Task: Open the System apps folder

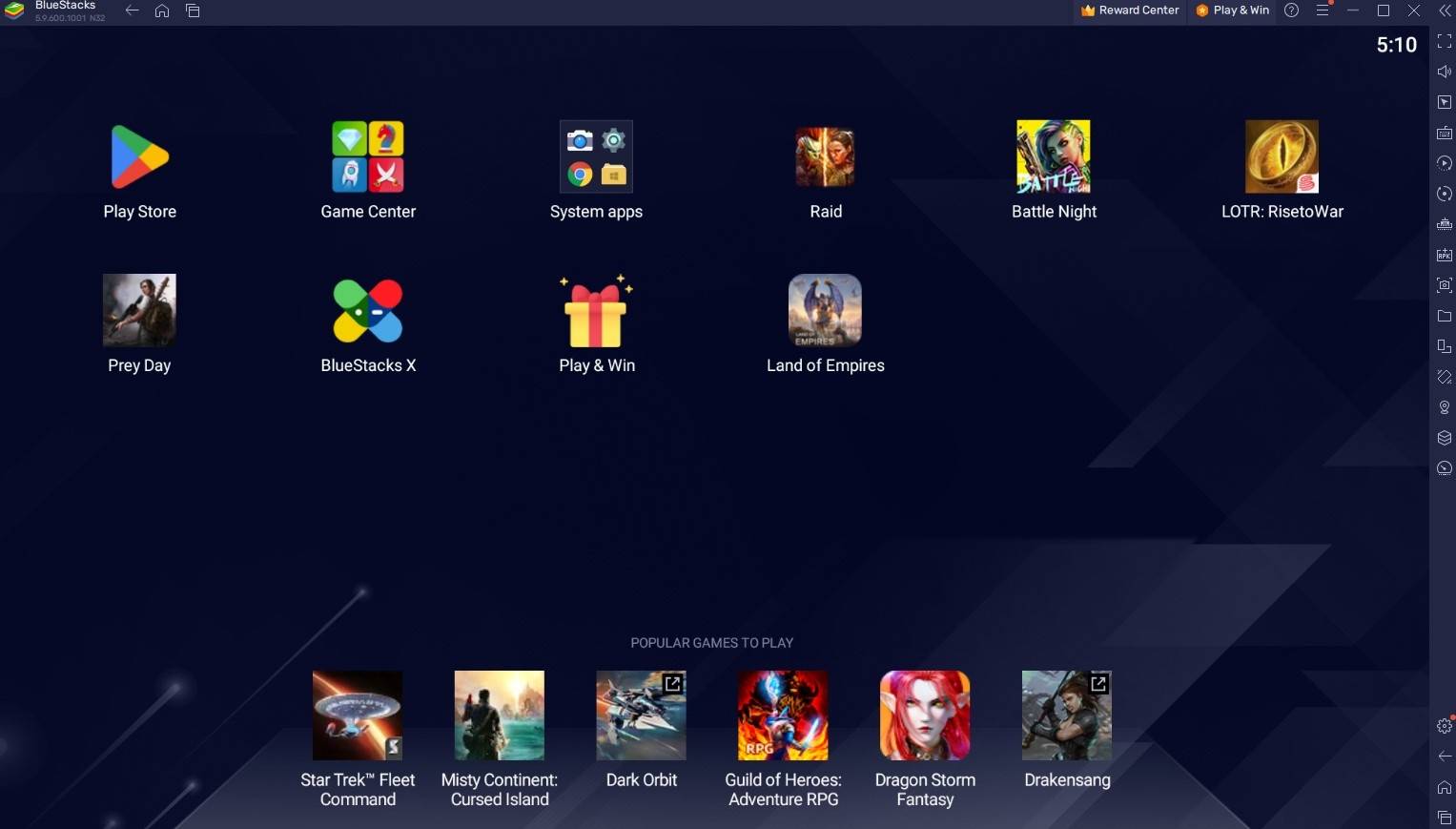Action: coord(596,157)
